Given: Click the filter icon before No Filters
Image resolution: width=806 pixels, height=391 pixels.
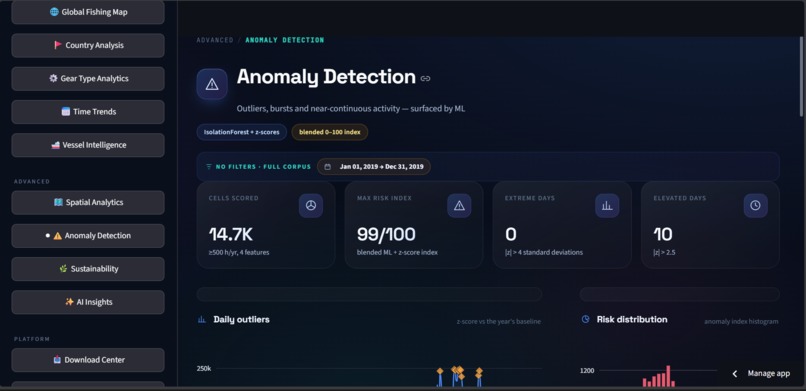Looking at the screenshot, I should coord(209,167).
